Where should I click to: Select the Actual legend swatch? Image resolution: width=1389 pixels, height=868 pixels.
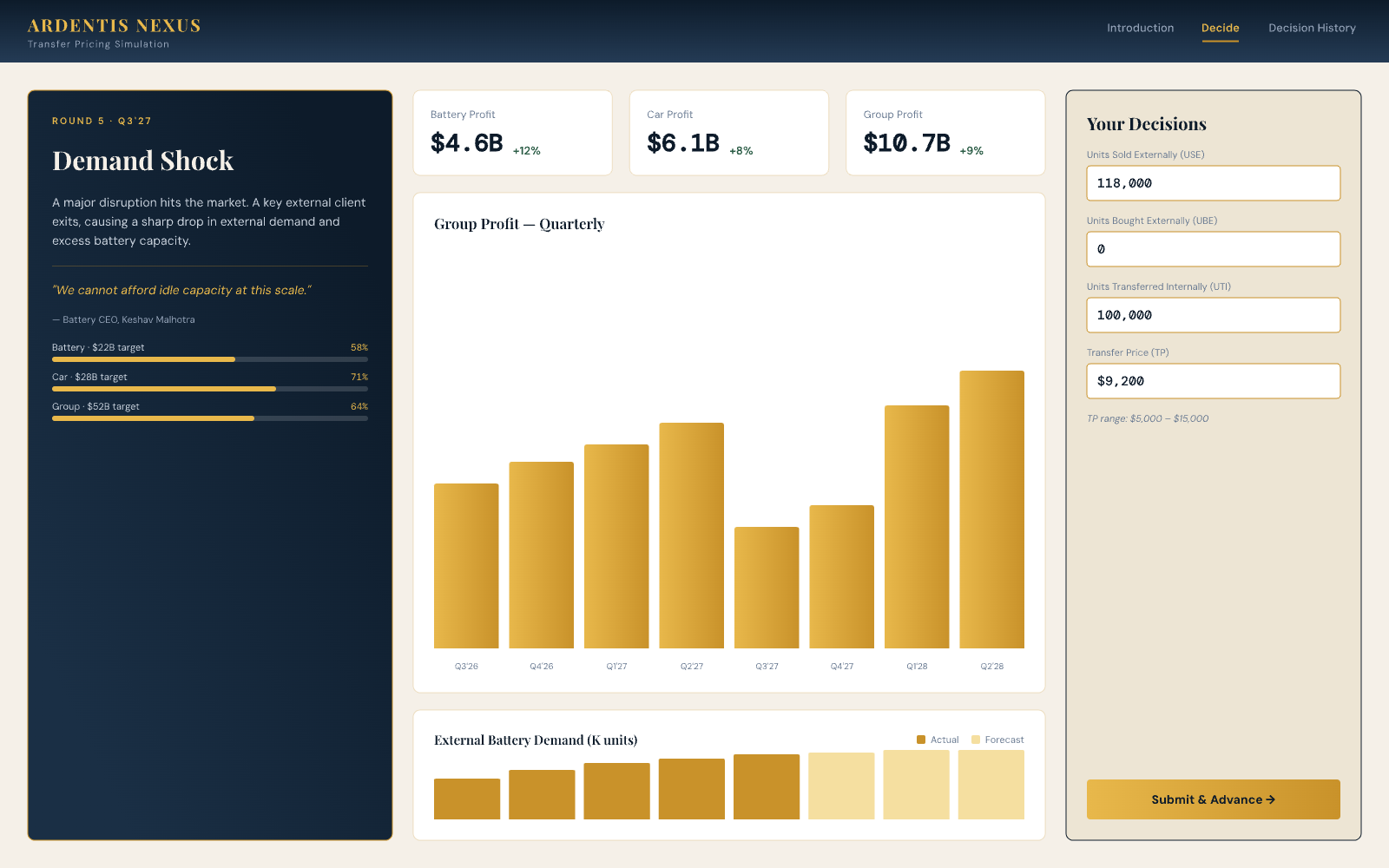[x=921, y=740]
